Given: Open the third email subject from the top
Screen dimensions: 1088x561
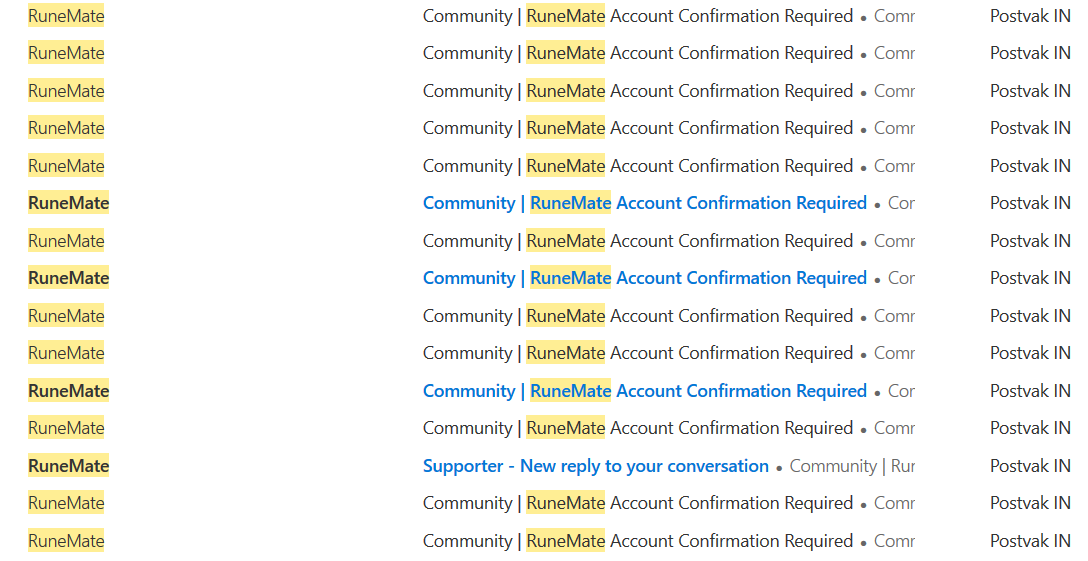Looking at the screenshot, I should (637, 91).
